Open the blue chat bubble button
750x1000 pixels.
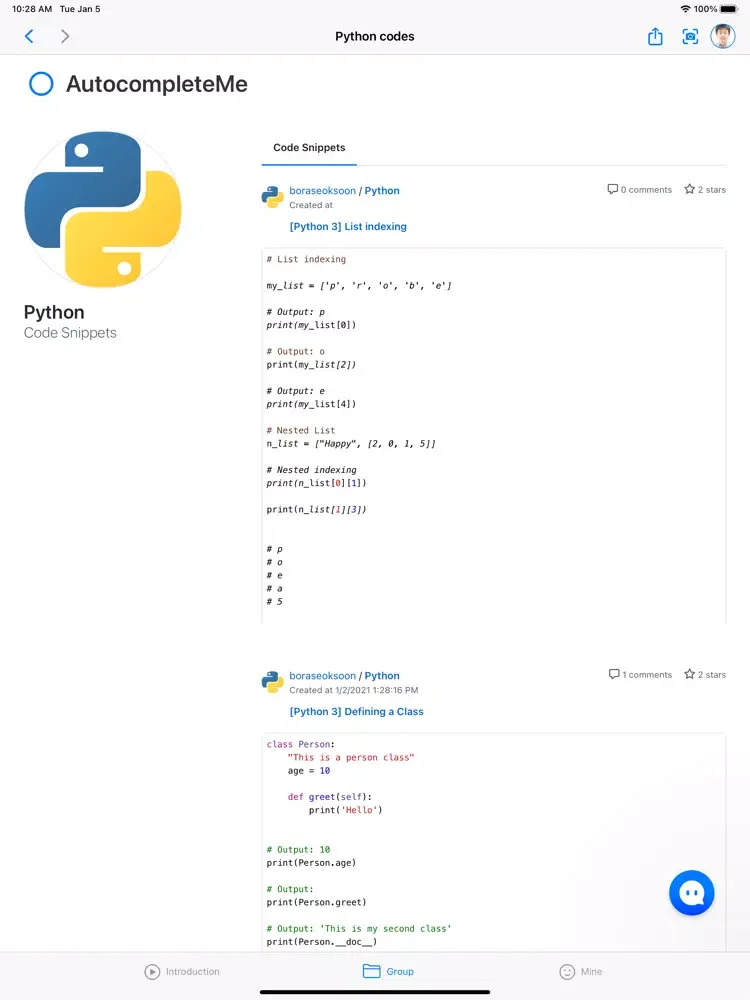click(691, 892)
